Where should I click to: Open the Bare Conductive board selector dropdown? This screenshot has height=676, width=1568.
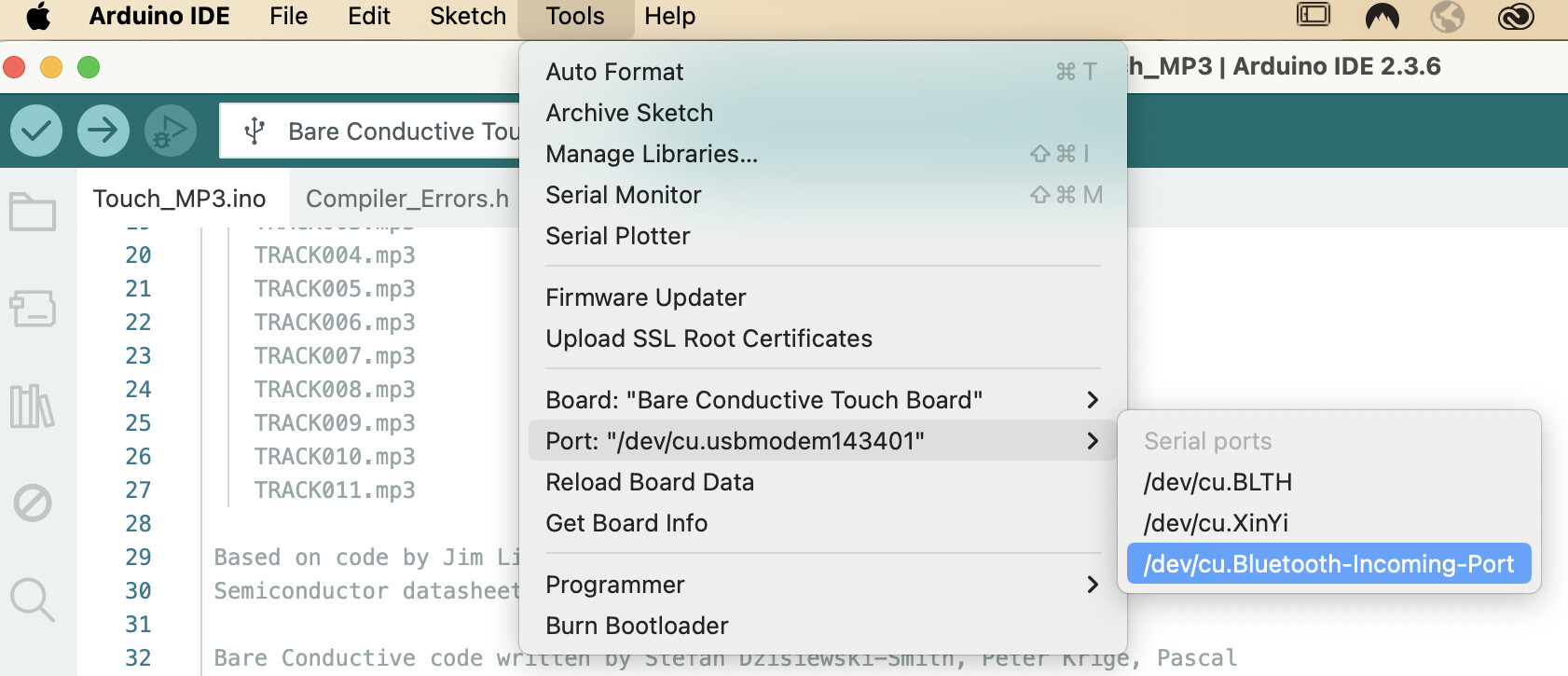point(373,131)
